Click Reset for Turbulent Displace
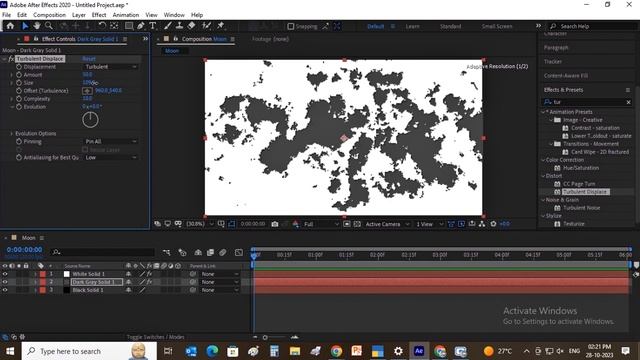The height and width of the screenshot is (360, 640). tap(89, 59)
